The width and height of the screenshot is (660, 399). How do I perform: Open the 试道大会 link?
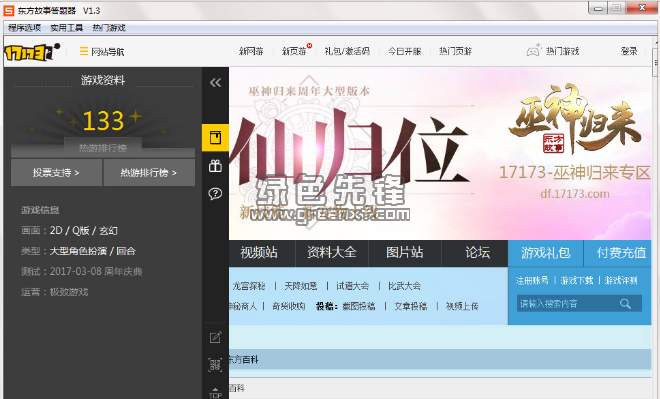(x=353, y=286)
